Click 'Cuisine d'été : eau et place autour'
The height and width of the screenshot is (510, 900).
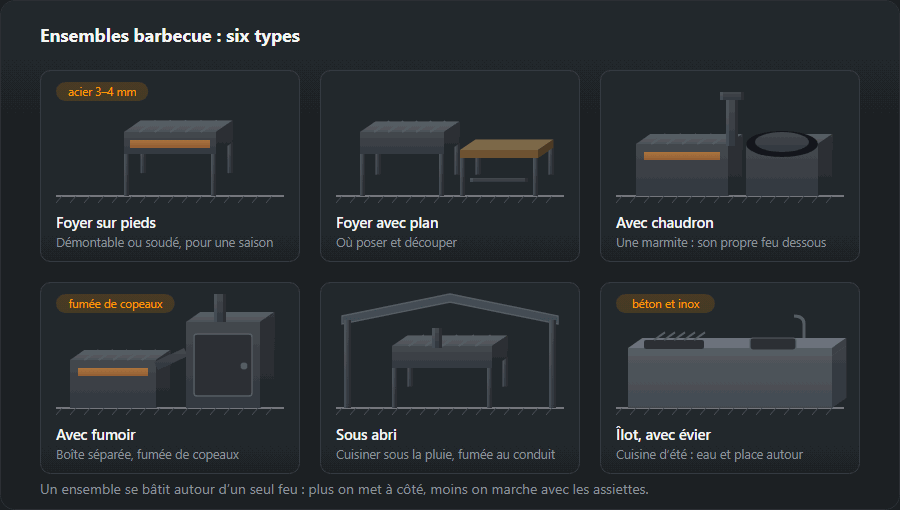pos(709,454)
